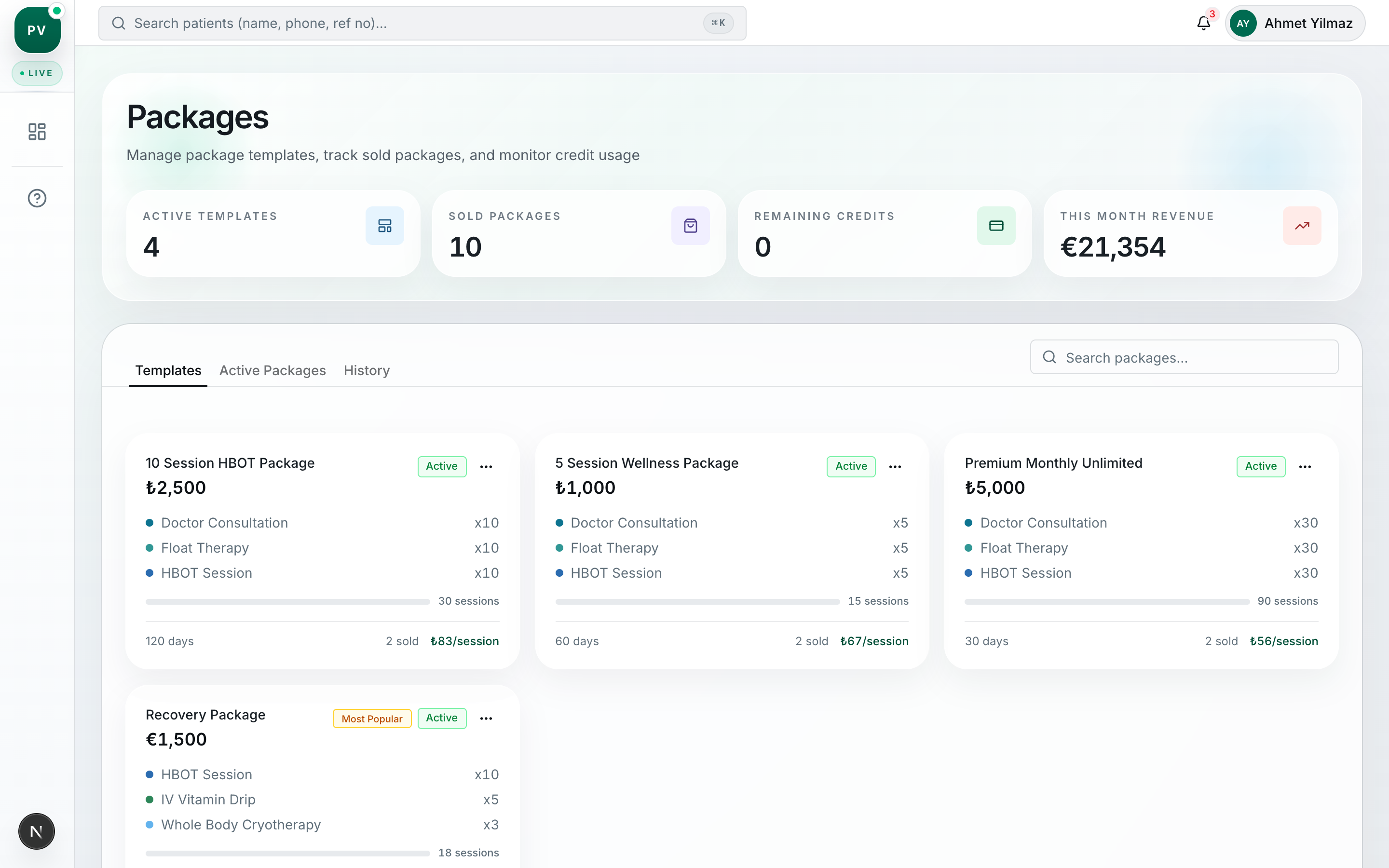Viewport: 1389px width, 868px height.
Task: Click the AY avatar circle
Action: (1243, 24)
